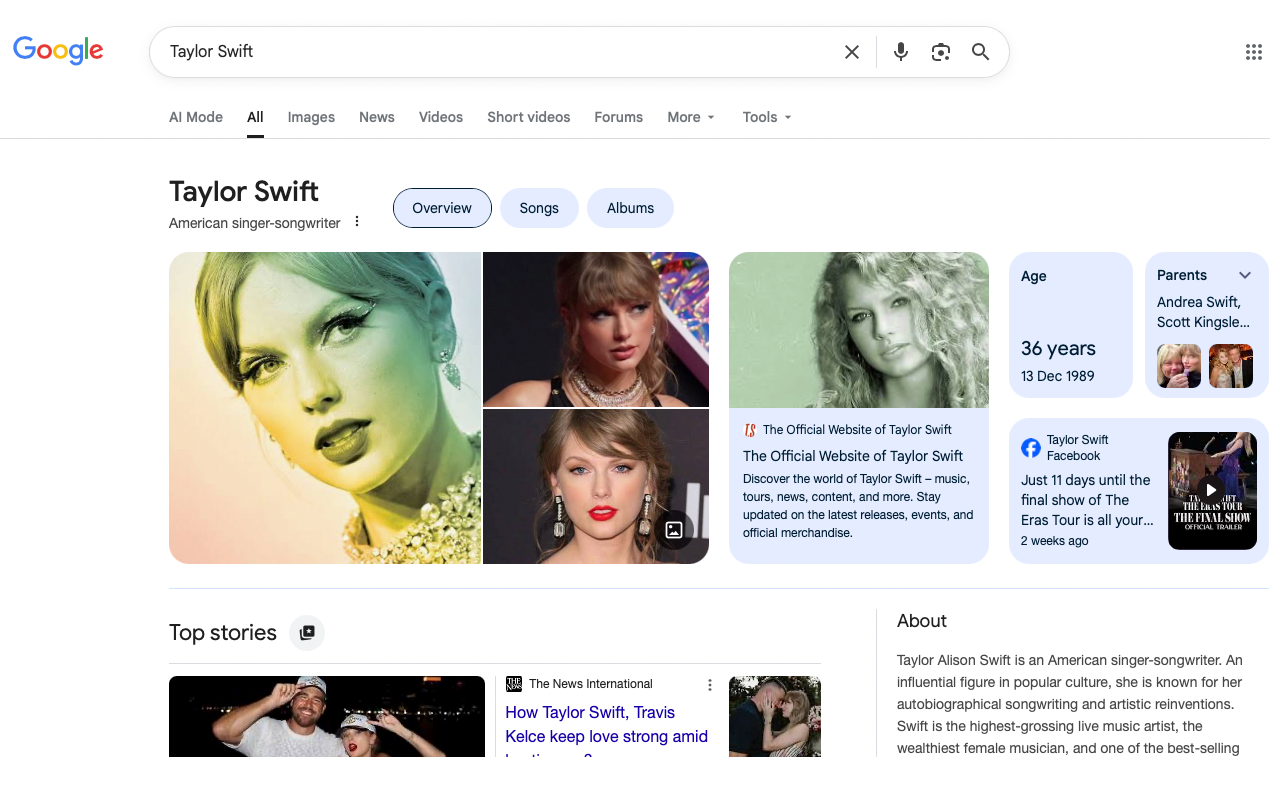This screenshot has width=1280, height=800.
Task: Click inside the Taylor Swift search field
Action: coord(500,52)
